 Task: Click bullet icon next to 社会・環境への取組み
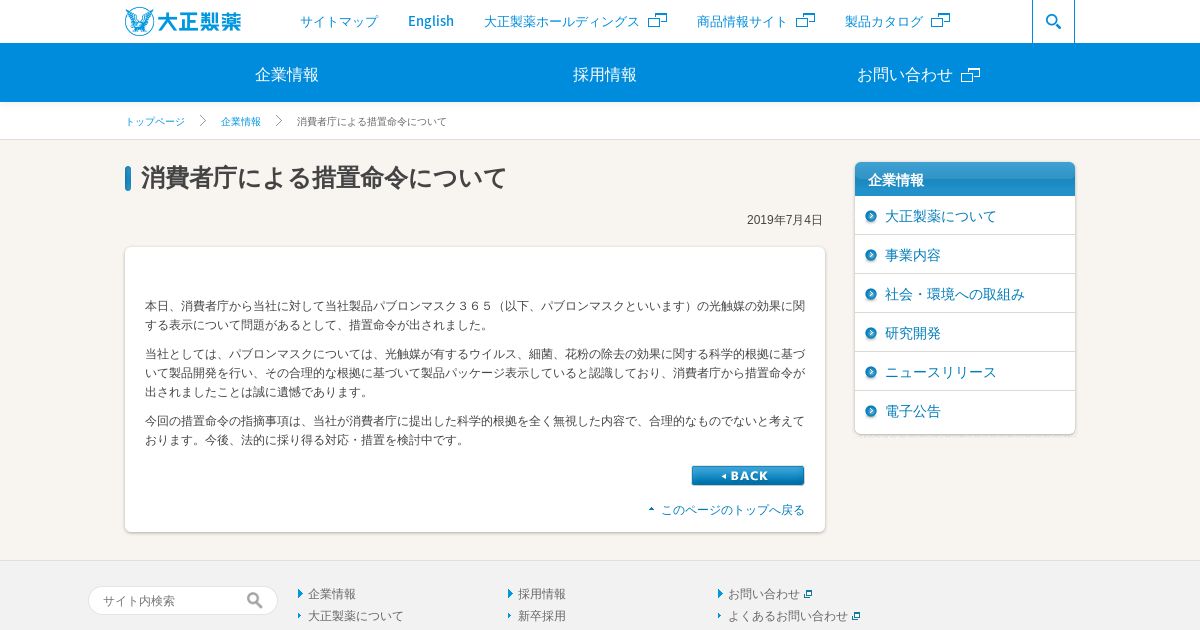pos(871,294)
